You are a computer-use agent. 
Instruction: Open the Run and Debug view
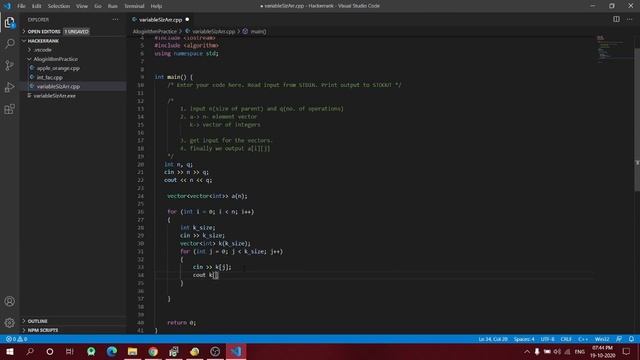coord(9,87)
